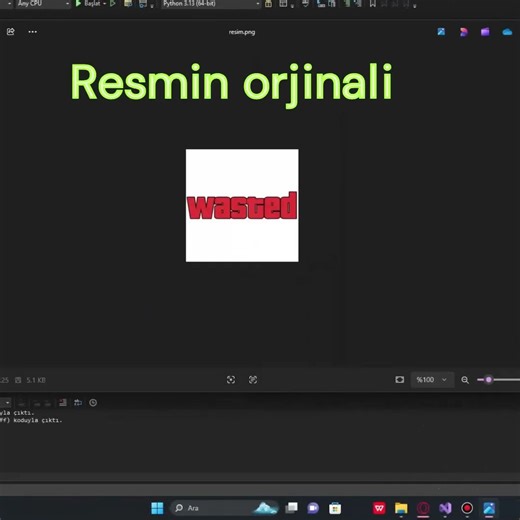Open the %100 zoom level dropdown
This screenshot has height=520, width=520.
click(432, 380)
